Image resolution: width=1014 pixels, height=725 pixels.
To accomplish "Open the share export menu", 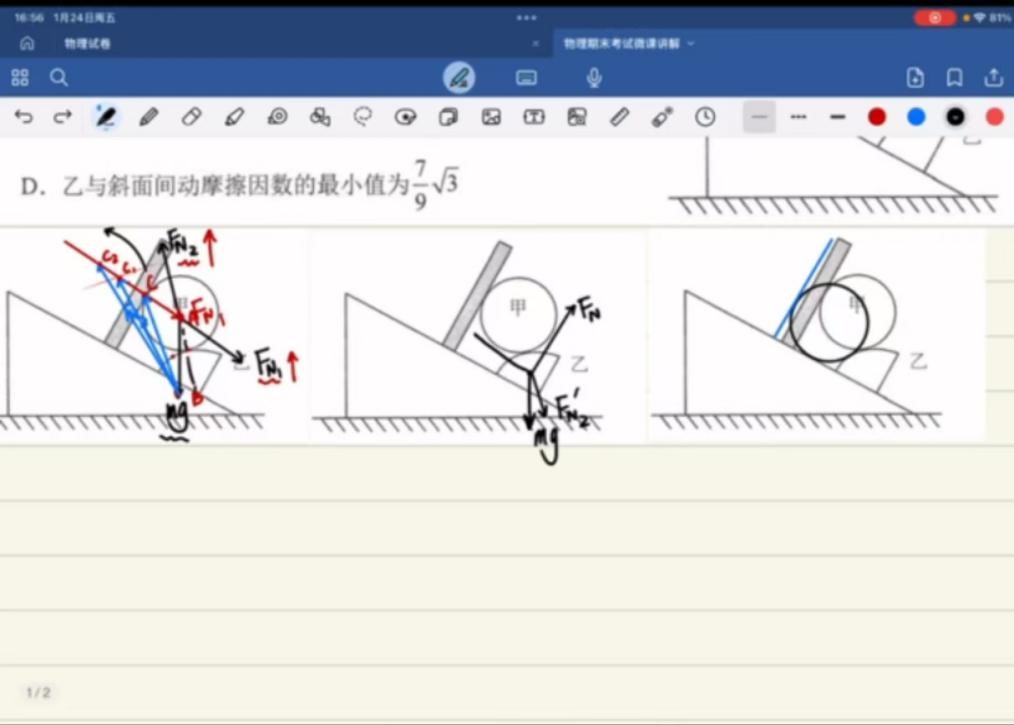I will tap(993, 77).
